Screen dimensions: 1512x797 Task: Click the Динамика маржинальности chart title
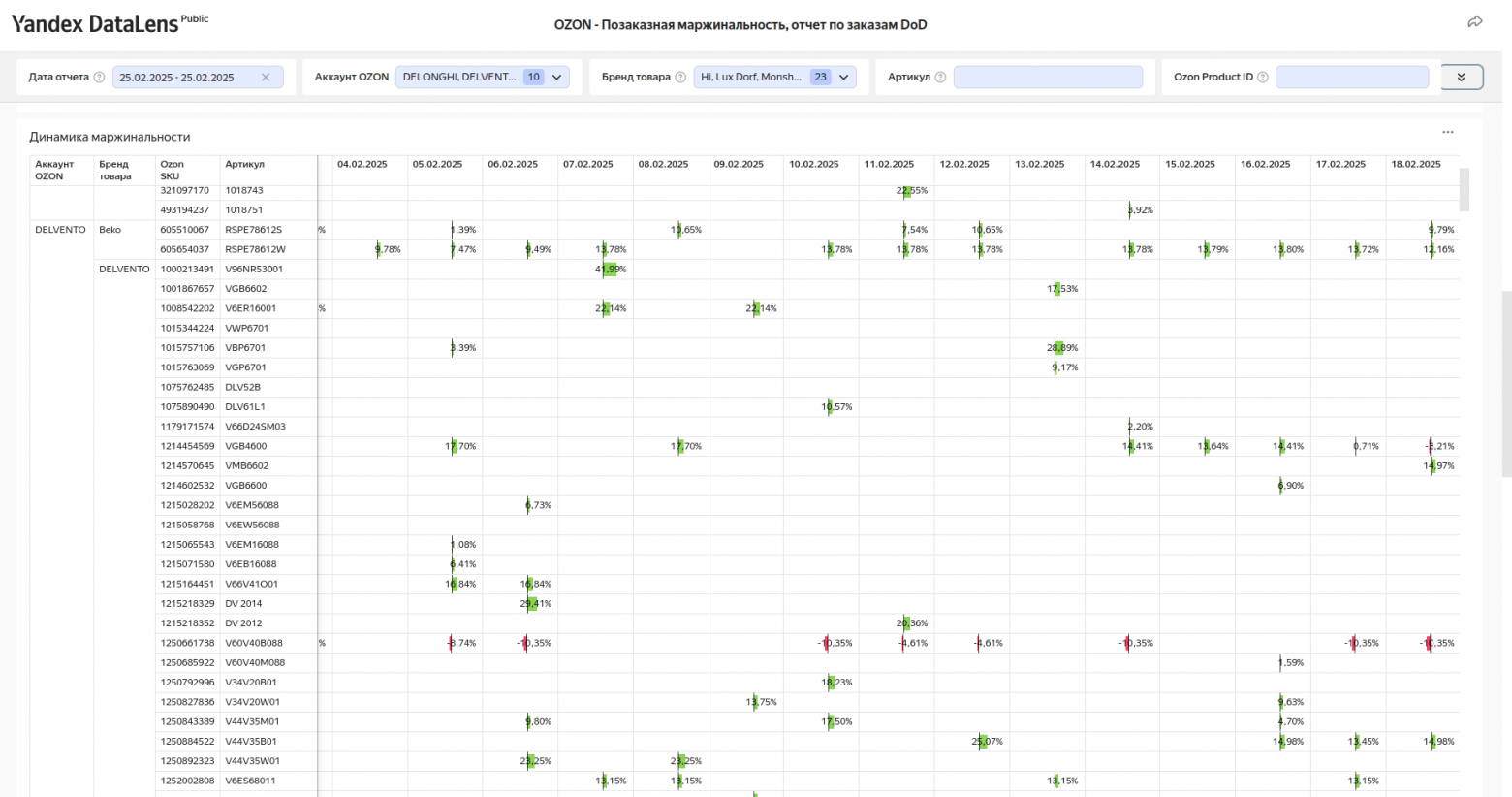tap(110, 137)
